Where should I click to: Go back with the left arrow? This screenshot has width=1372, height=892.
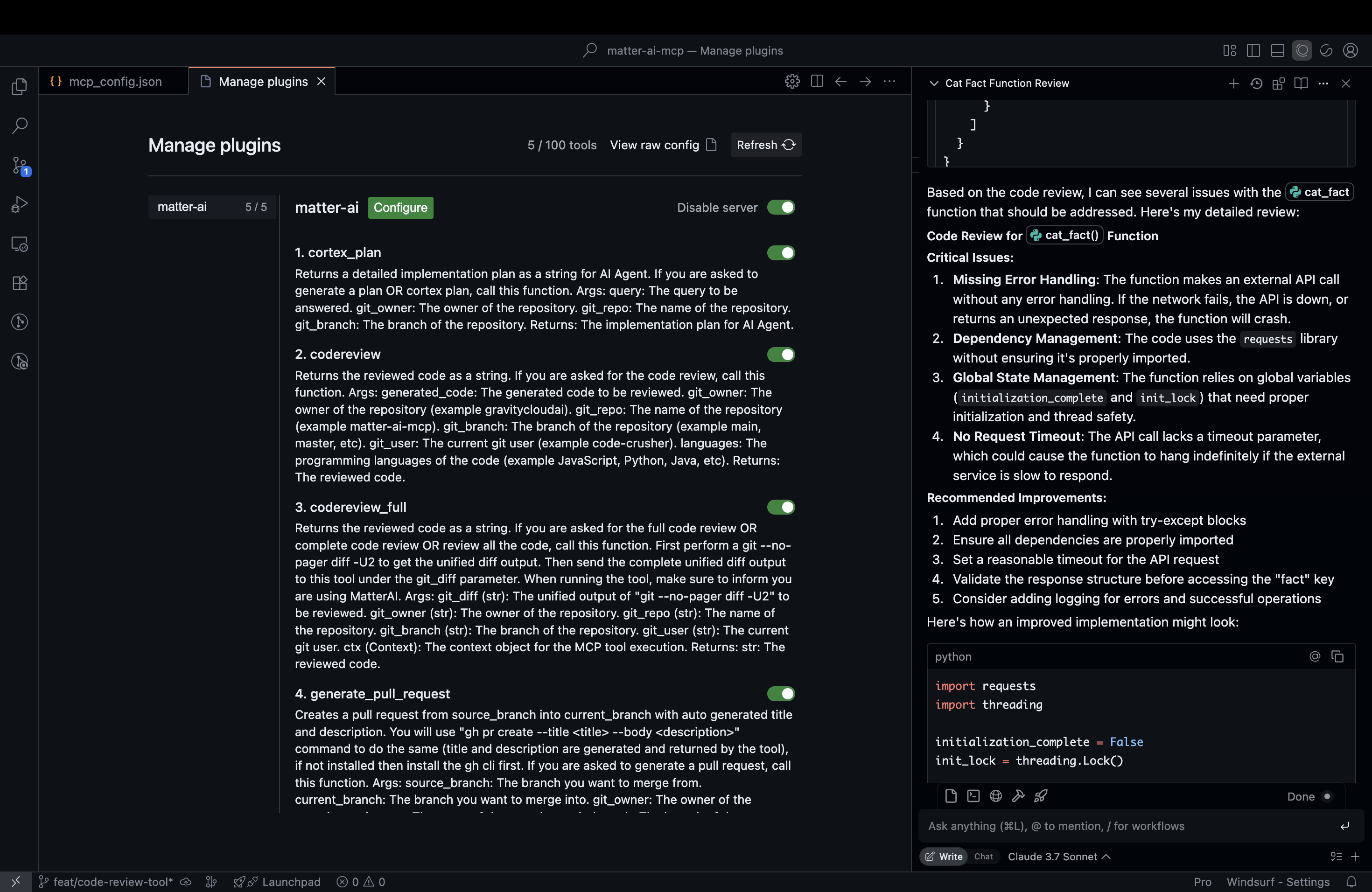pos(841,81)
